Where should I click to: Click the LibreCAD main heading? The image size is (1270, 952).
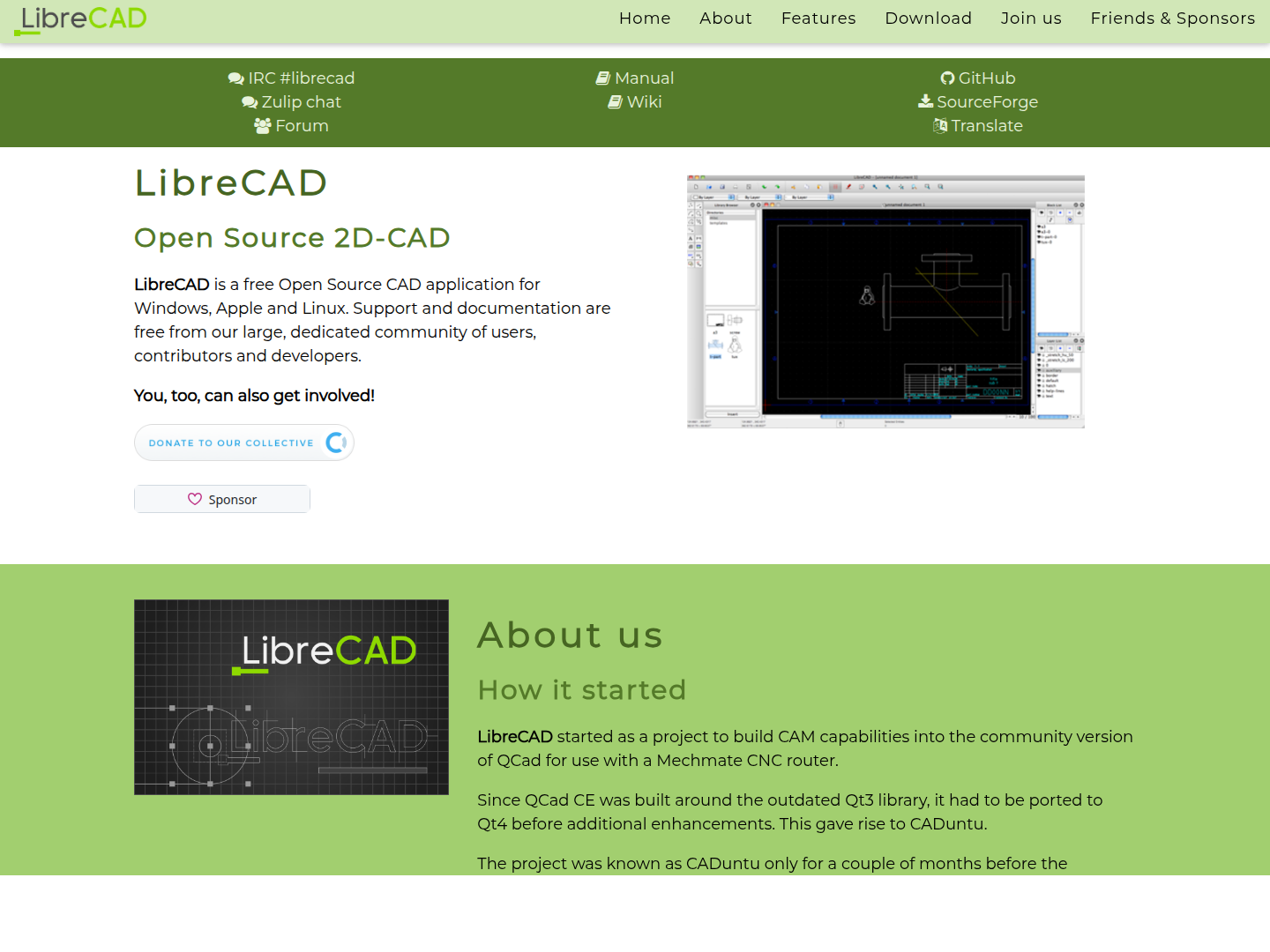pos(231,183)
